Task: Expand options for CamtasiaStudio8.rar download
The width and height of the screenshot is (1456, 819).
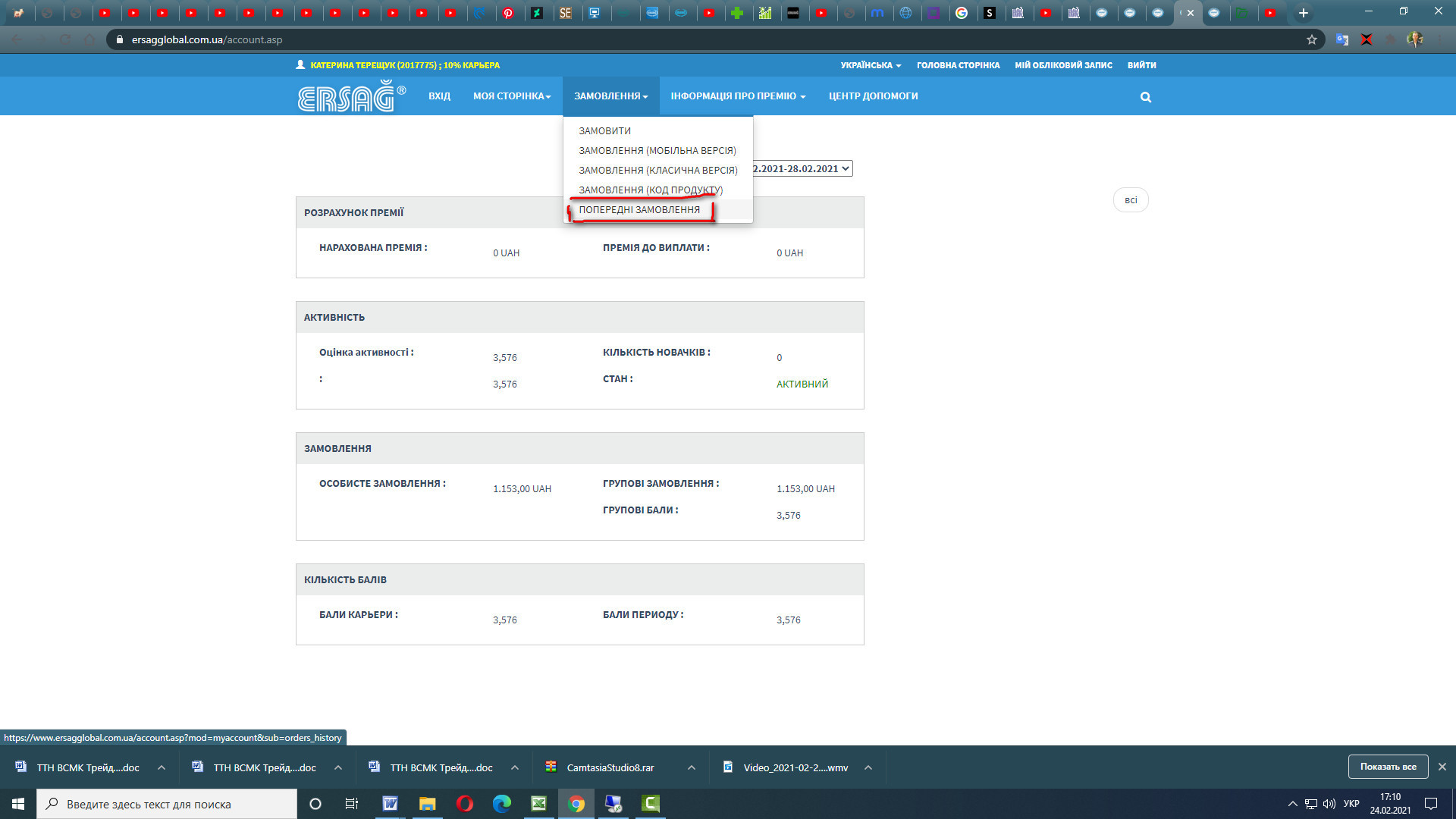Action: click(691, 767)
